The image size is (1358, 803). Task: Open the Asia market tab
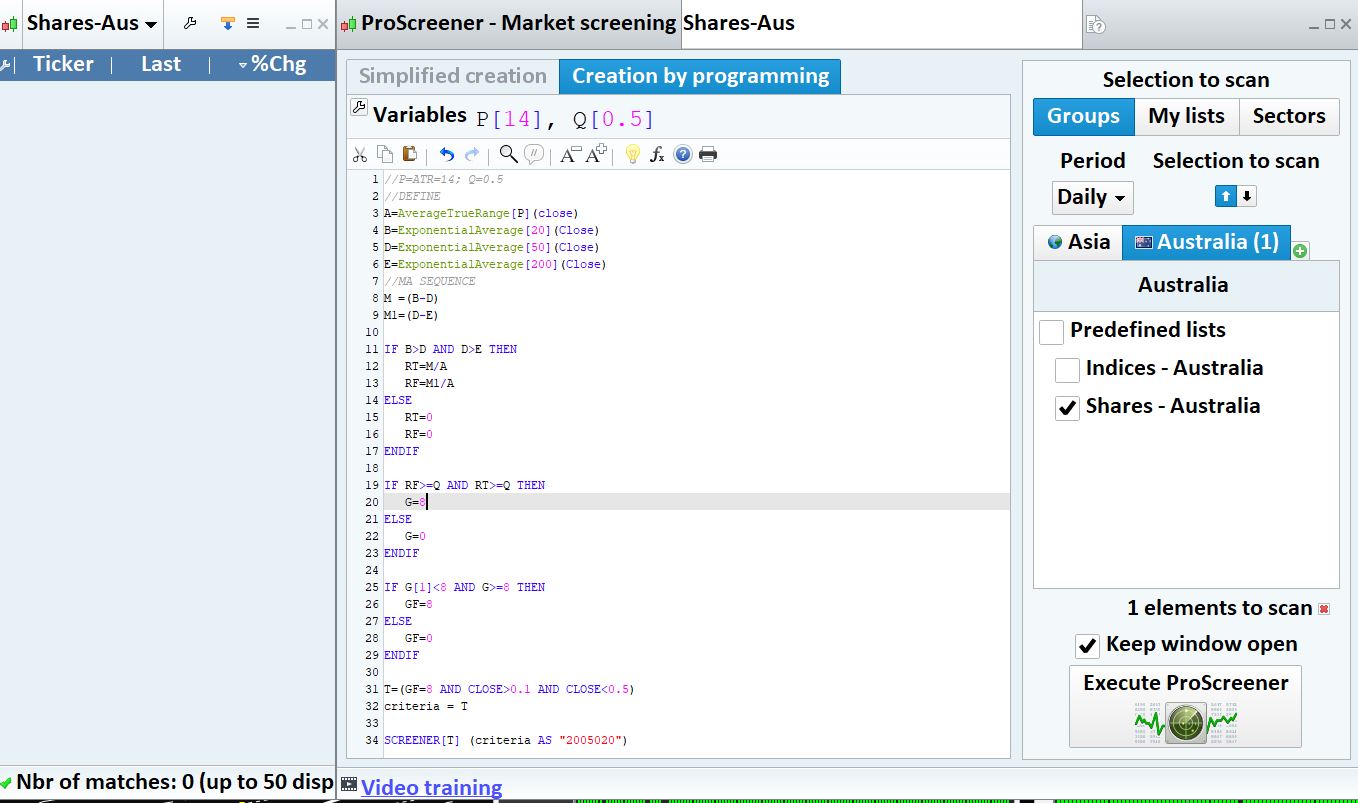1078,242
